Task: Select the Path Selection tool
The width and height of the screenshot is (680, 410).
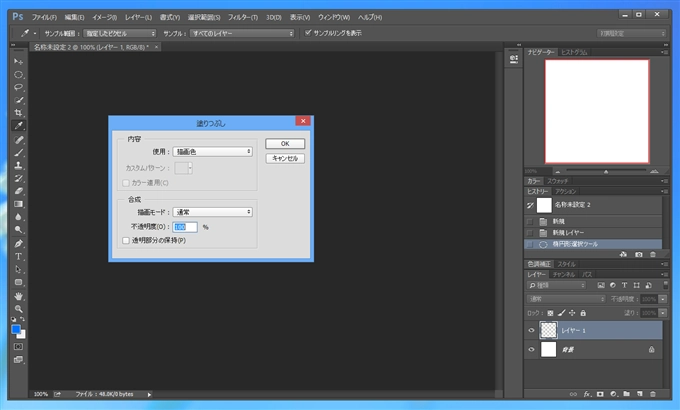Action: [x=18, y=269]
